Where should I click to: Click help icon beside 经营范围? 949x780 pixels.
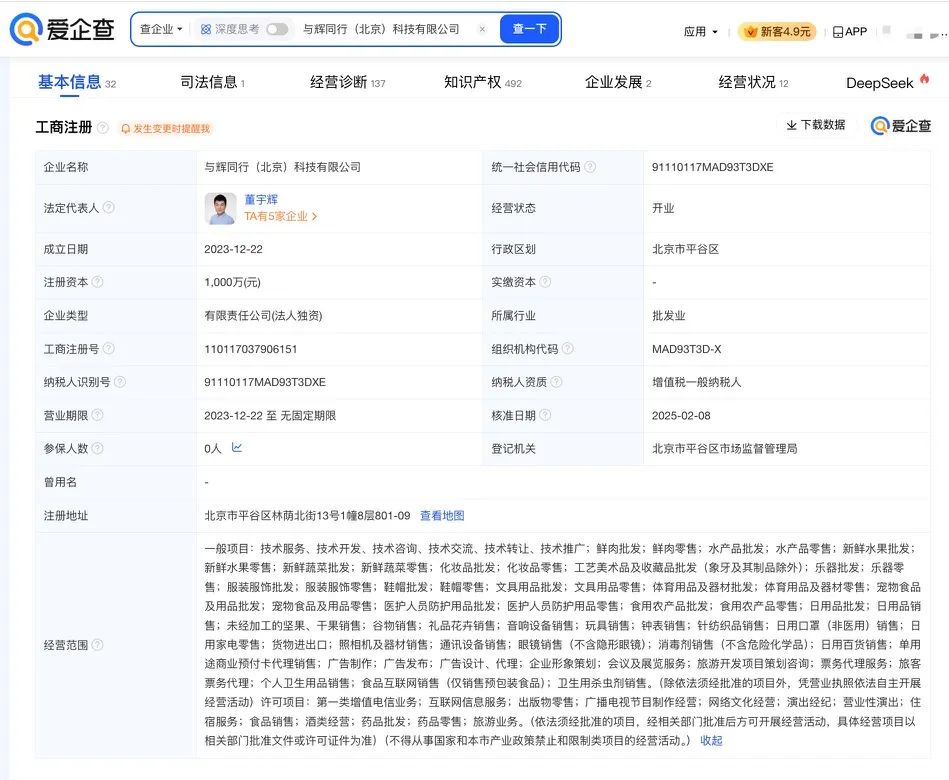(x=97, y=645)
